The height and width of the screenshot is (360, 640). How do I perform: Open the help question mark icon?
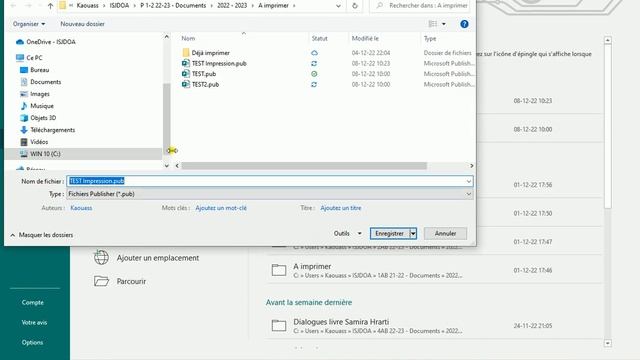click(464, 24)
